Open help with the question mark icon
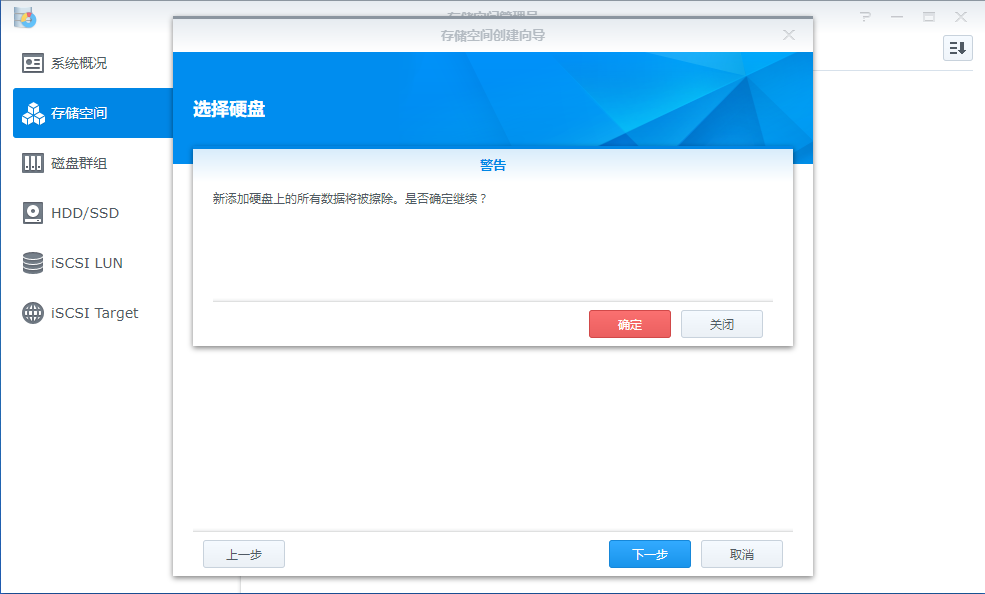985x594 pixels. pos(866,17)
